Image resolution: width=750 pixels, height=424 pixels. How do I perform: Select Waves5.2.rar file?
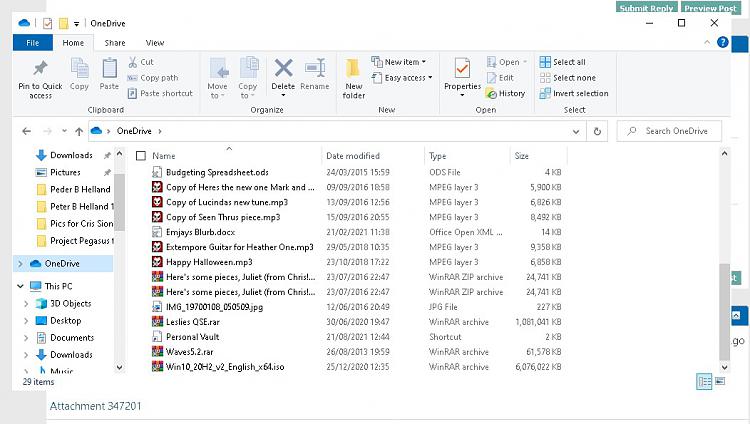(189, 352)
